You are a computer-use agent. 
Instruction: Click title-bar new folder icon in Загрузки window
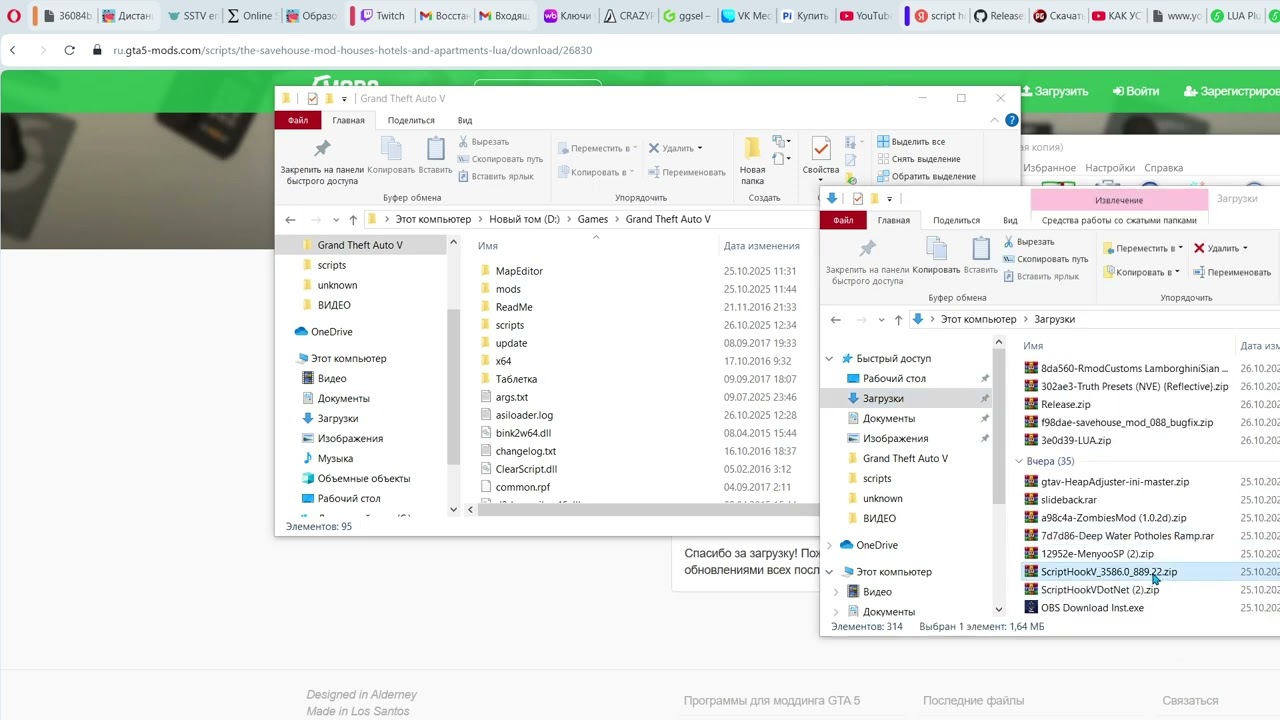(874, 199)
